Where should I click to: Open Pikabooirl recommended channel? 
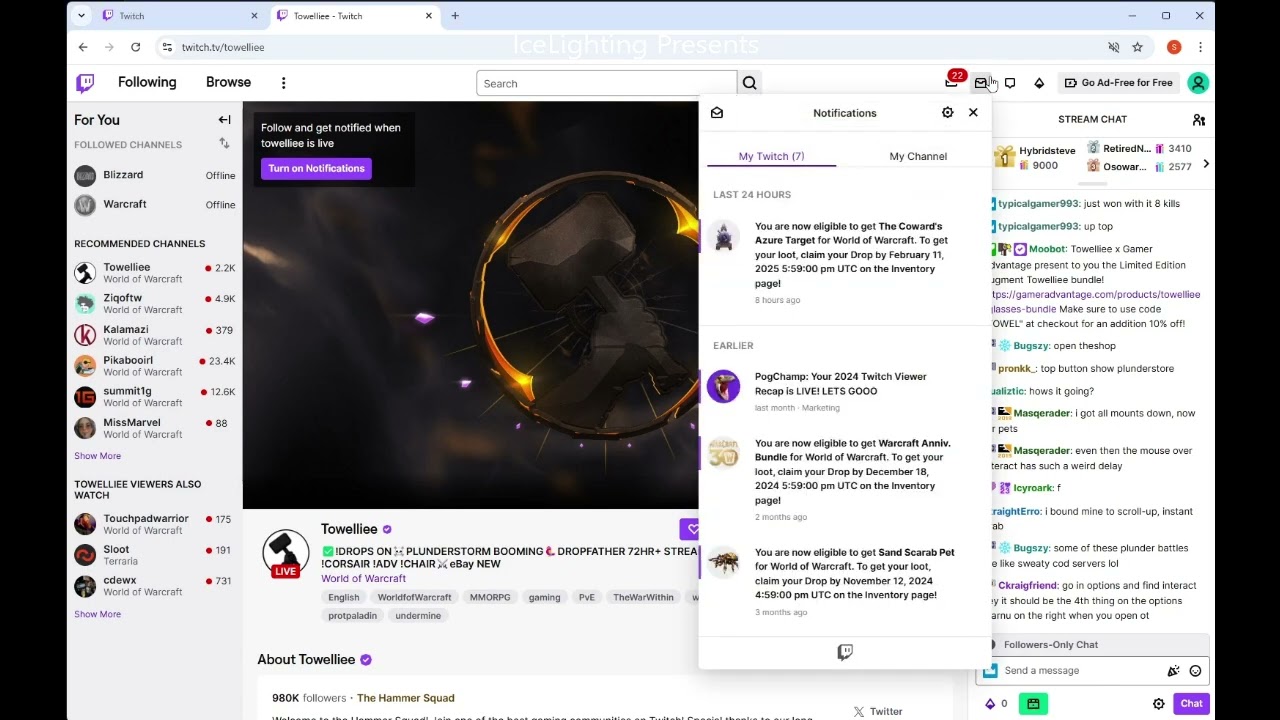click(x=155, y=365)
